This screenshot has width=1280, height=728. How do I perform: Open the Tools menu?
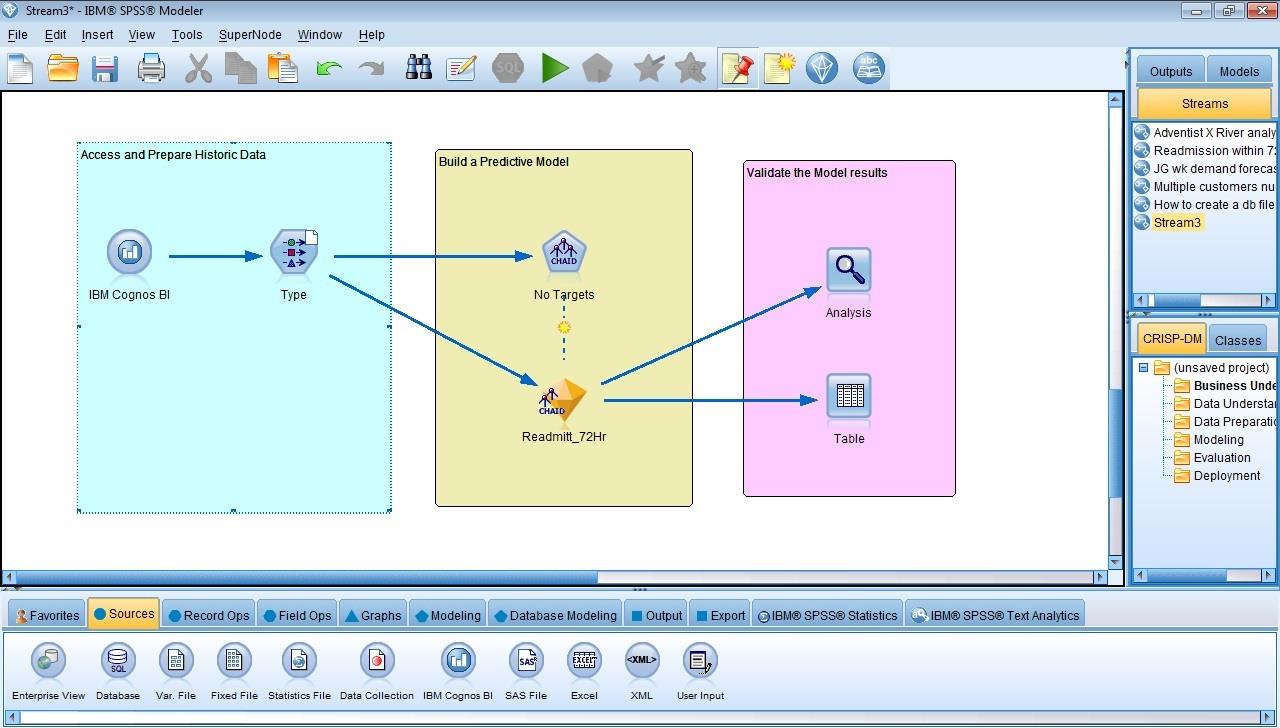click(186, 35)
